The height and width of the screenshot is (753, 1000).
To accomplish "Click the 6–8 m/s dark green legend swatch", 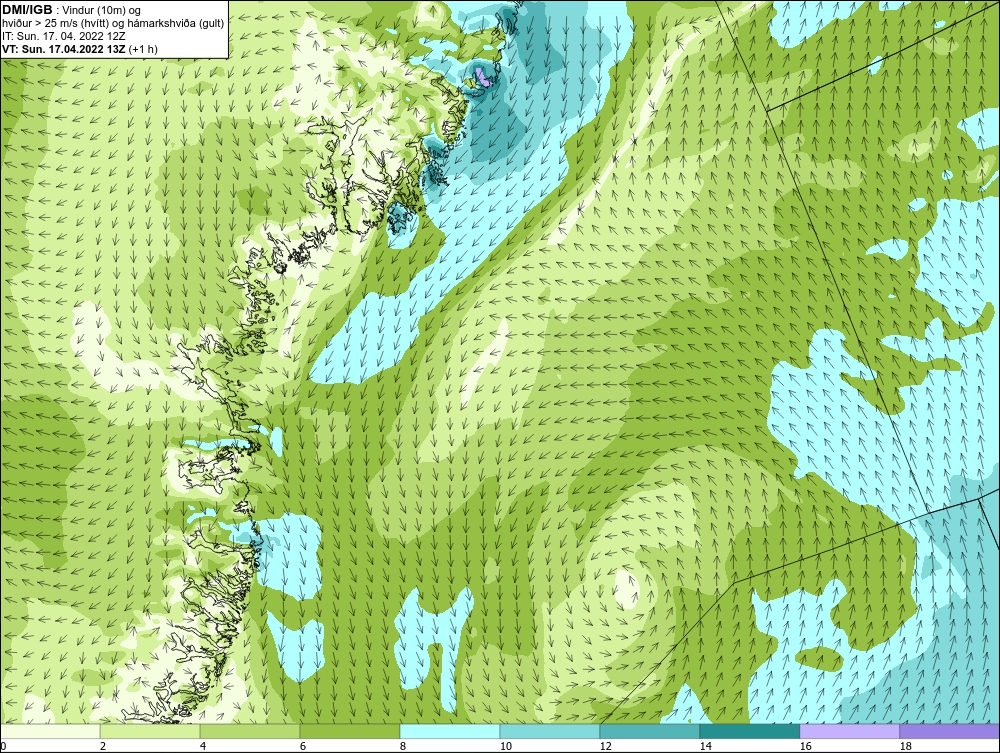I will coord(350,731).
